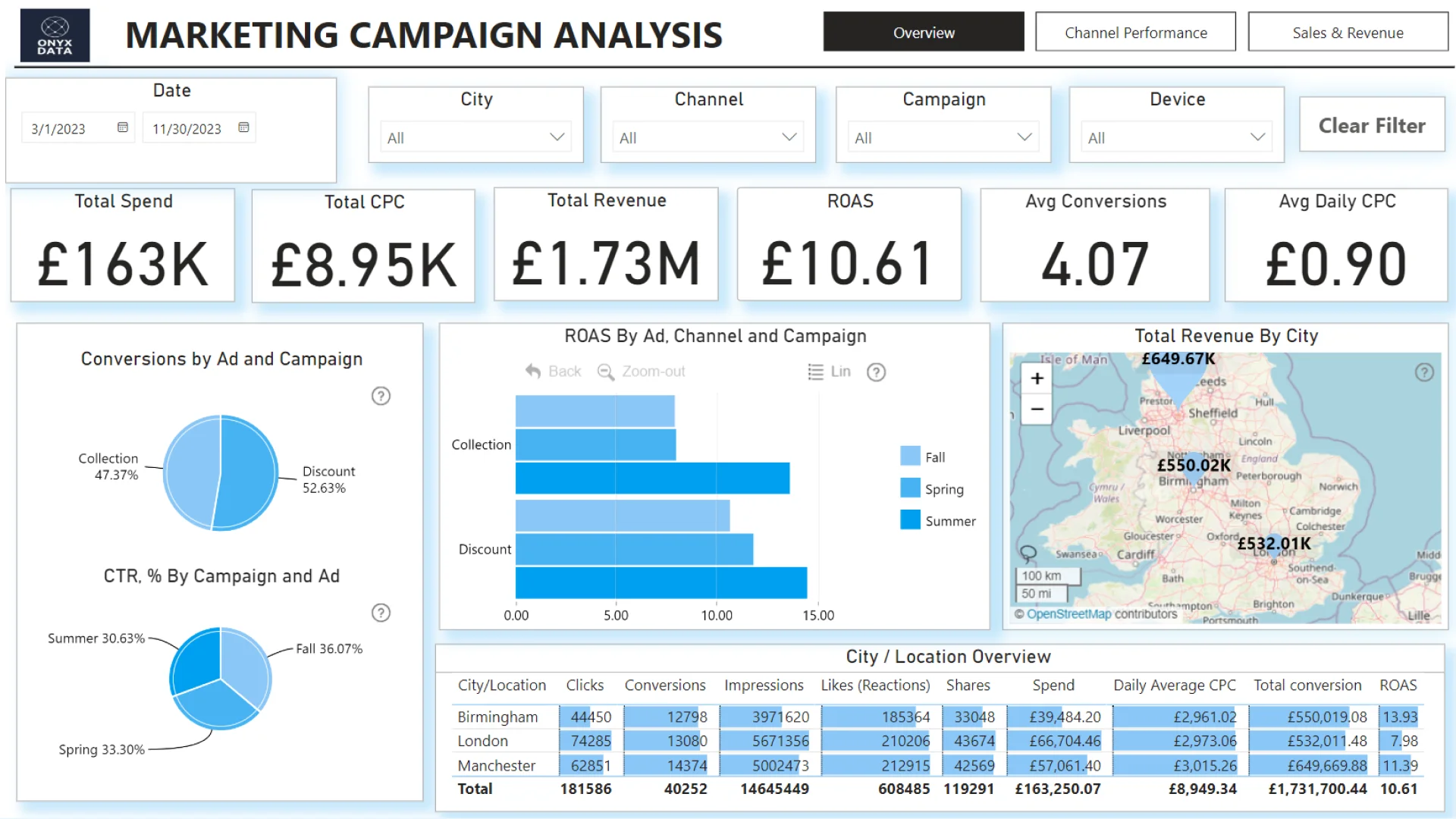Click London spend value £66,704.46
The image size is (1456, 819).
[x=1065, y=741]
